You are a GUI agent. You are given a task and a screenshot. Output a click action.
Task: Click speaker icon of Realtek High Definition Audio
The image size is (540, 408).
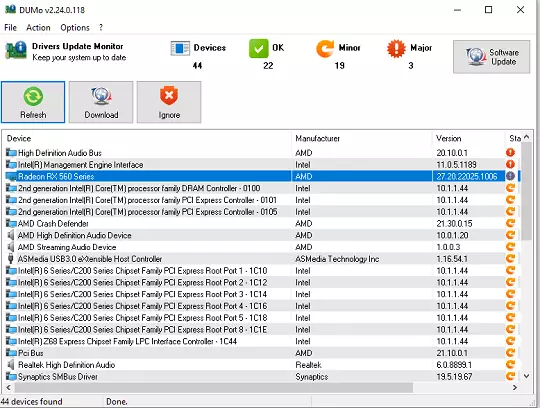11,365
